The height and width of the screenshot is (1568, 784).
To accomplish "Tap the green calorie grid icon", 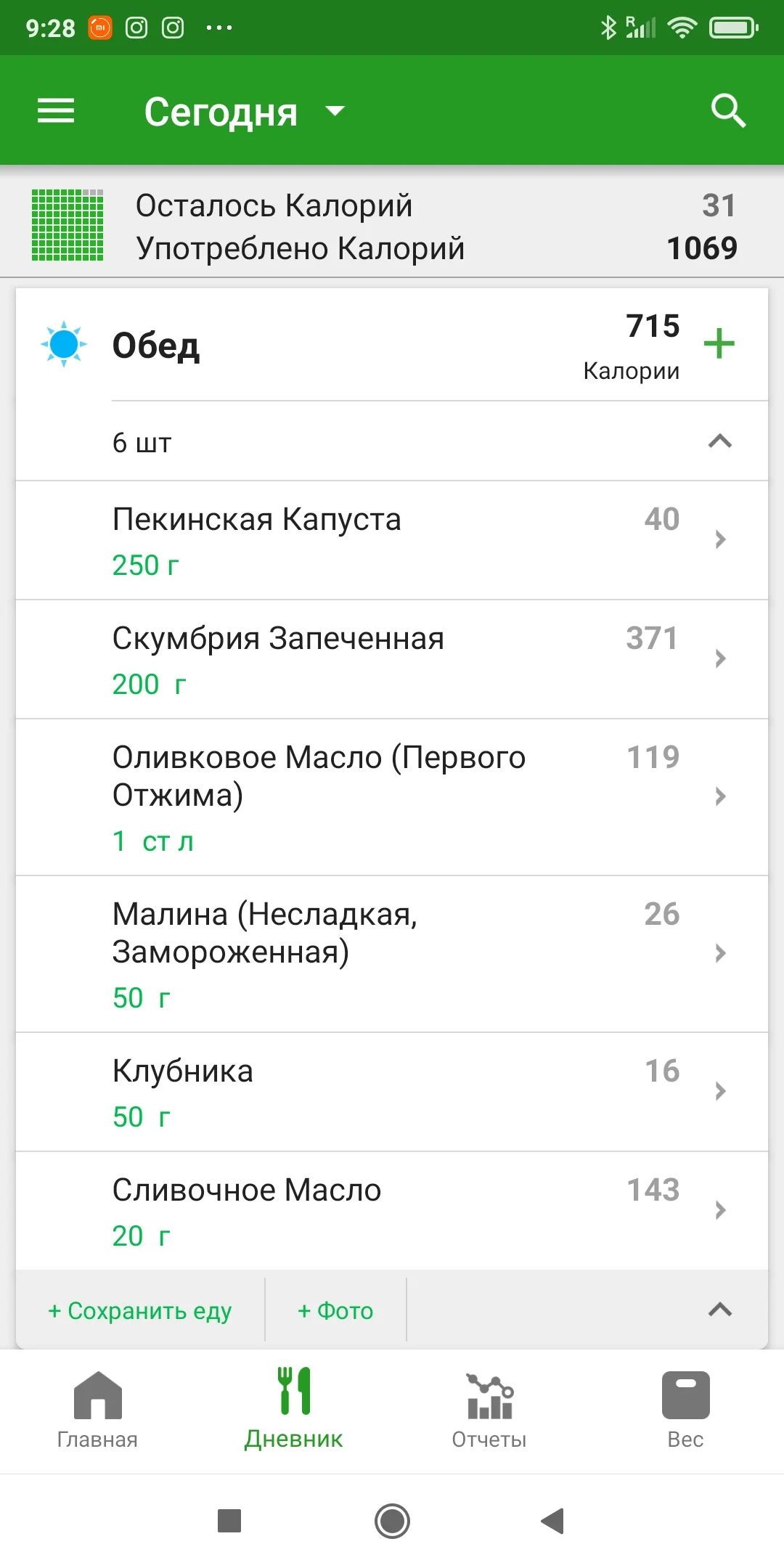I will click(x=68, y=225).
